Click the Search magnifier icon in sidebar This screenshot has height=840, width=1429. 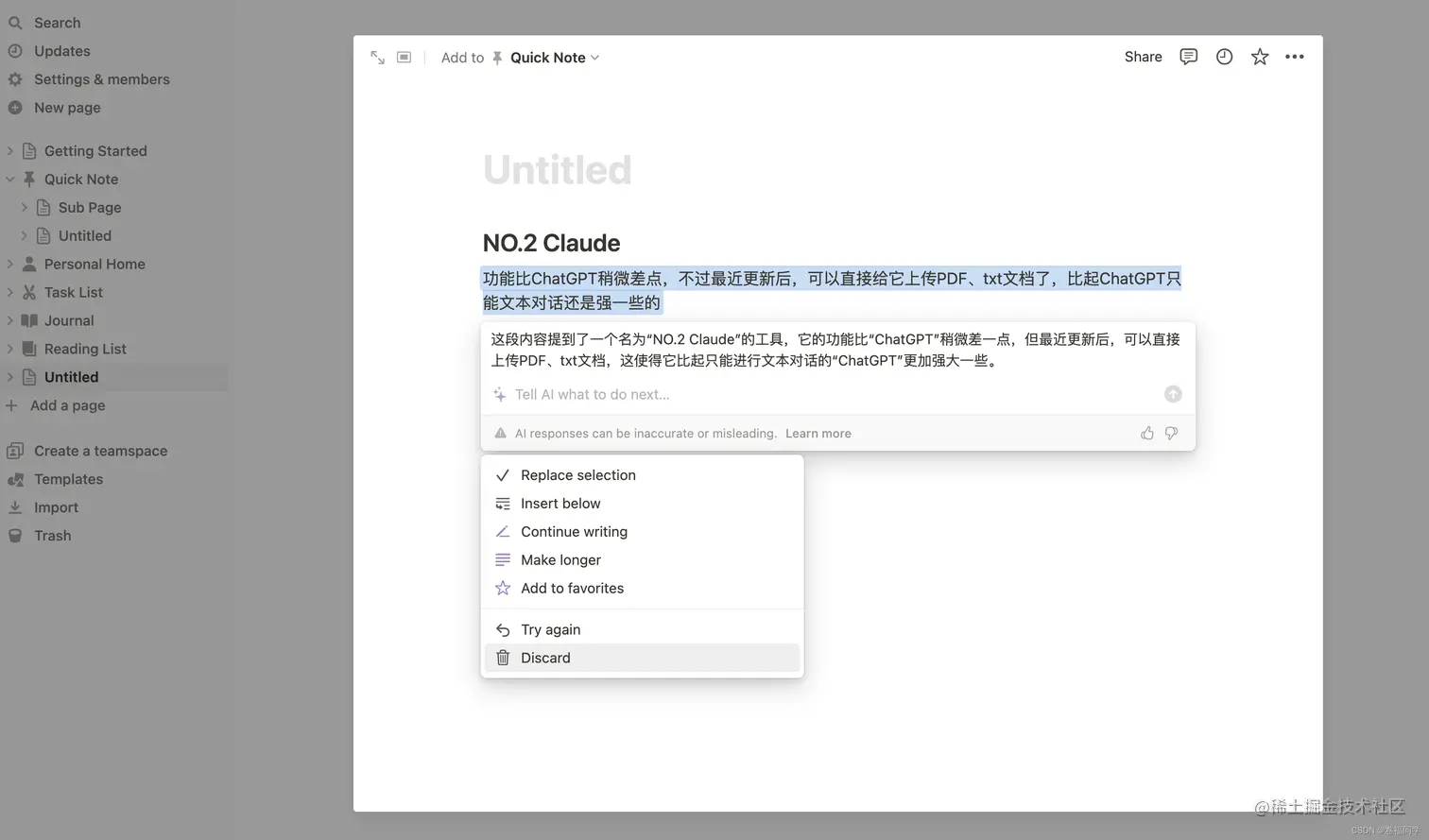tap(15, 23)
